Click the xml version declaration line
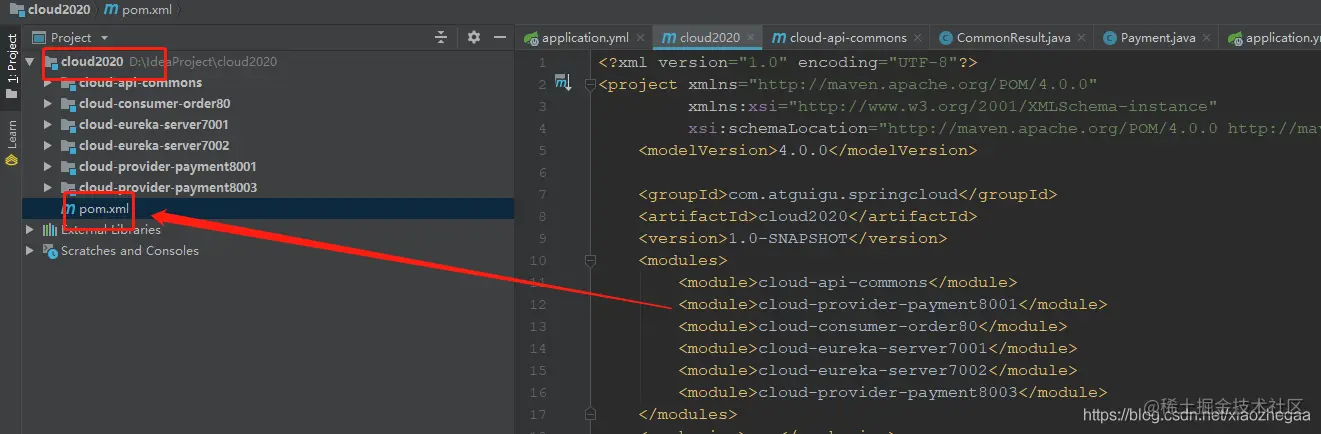This screenshot has width=1321, height=434. [788, 62]
